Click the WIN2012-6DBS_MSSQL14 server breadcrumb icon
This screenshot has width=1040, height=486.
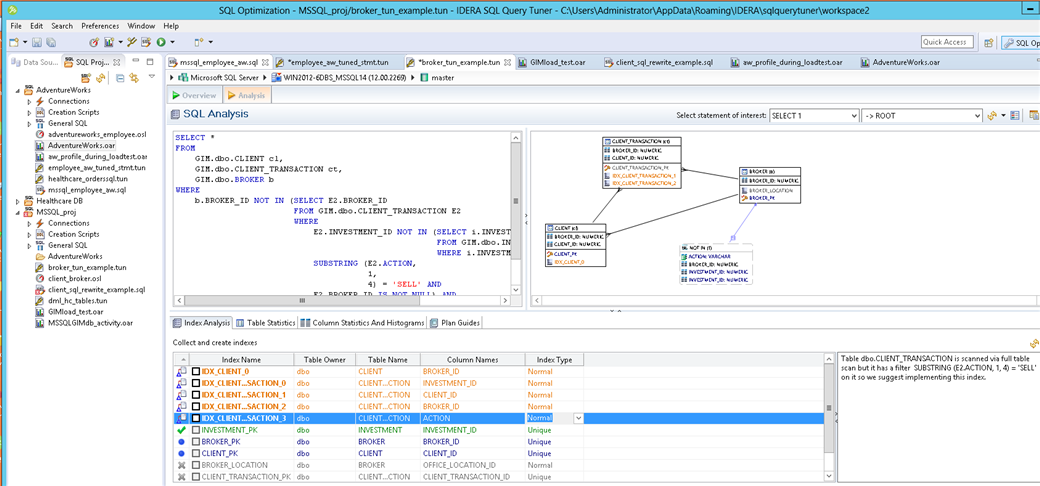(x=276, y=78)
